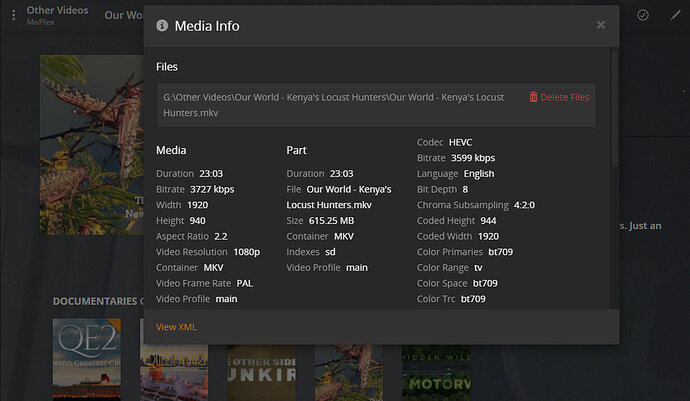Open the Hidden Wild Motorway thumbnail
Image resolution: width=690 pixels, height=401 pixels.
436,372
